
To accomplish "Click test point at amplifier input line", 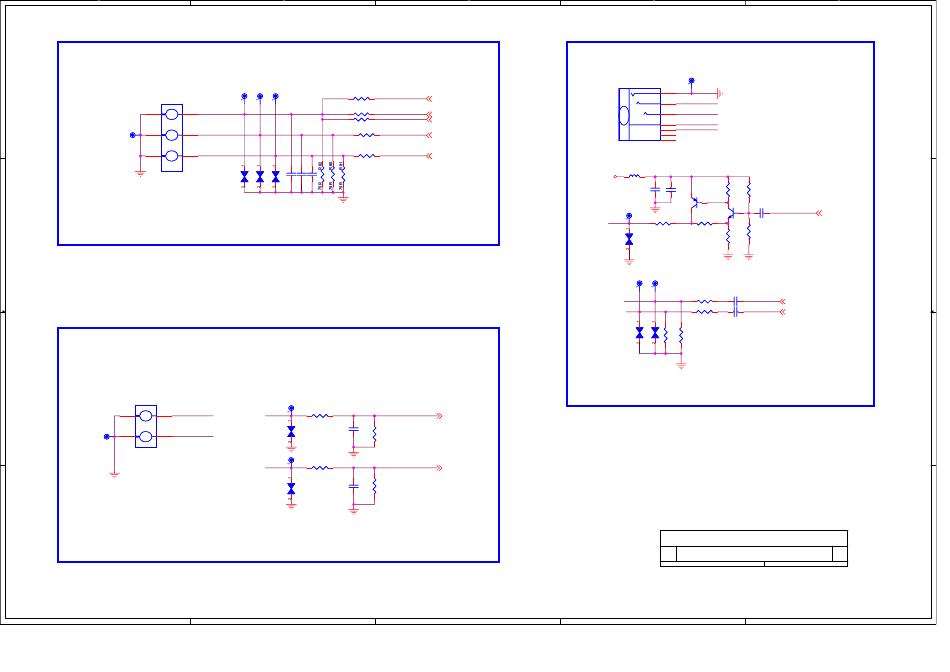I will click(x=629, y=216).
